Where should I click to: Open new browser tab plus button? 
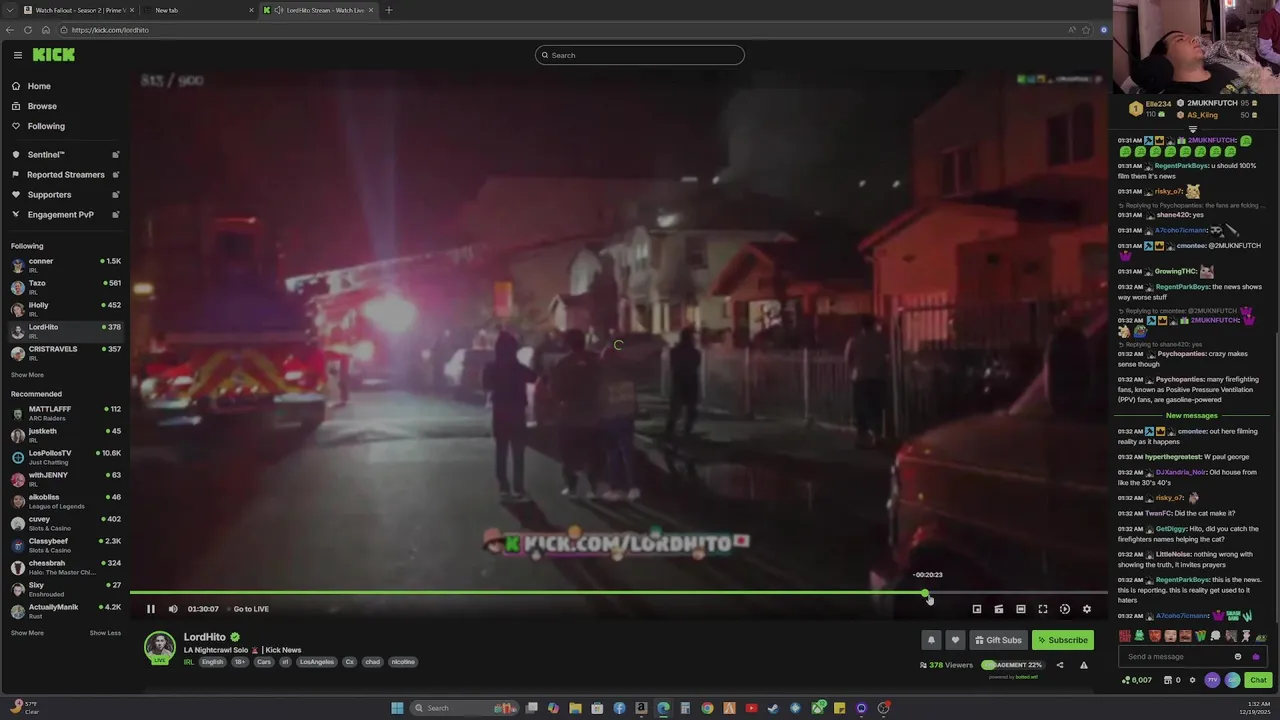point(388,10)
